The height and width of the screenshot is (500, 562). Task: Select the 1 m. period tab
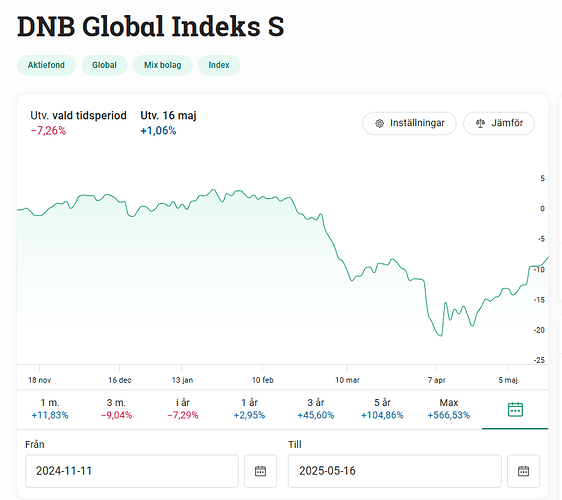[50, 409]
